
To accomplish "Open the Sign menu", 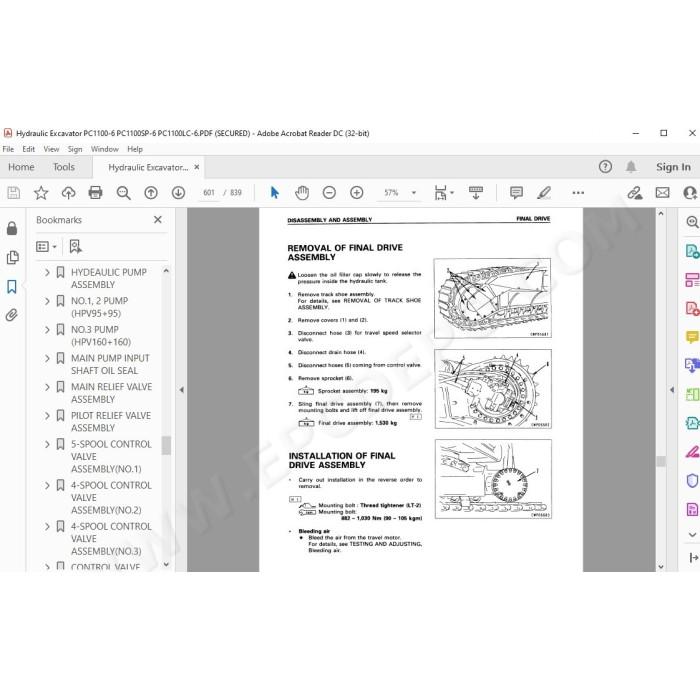I will [x=75, y=149].
